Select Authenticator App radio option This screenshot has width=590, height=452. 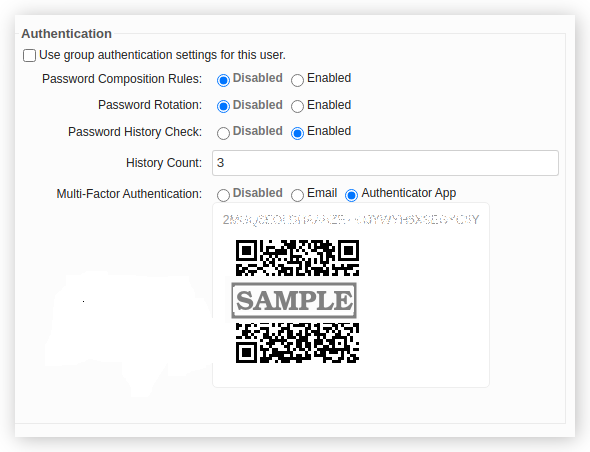(x=351, y=195)
